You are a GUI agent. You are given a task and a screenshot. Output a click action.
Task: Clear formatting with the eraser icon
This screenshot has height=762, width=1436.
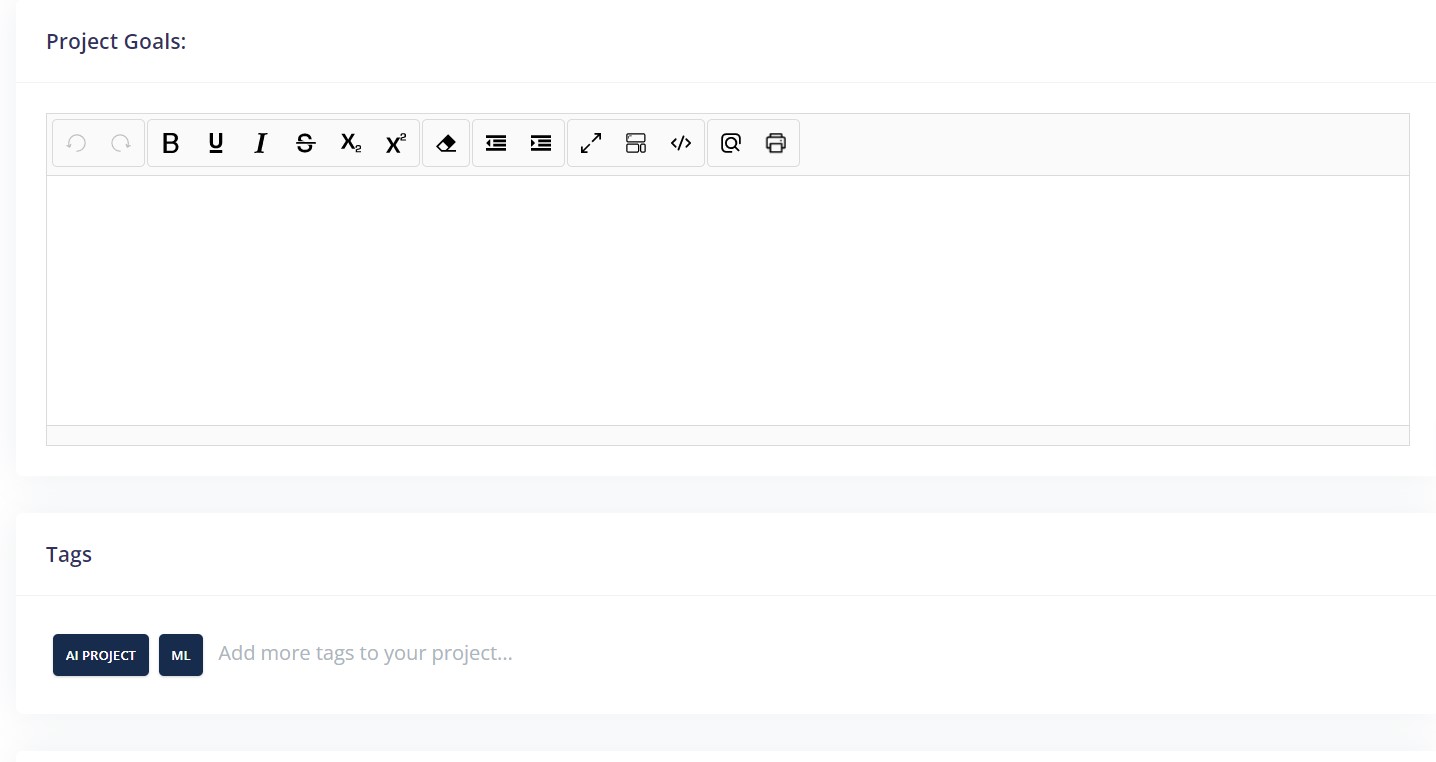point(446,143)
